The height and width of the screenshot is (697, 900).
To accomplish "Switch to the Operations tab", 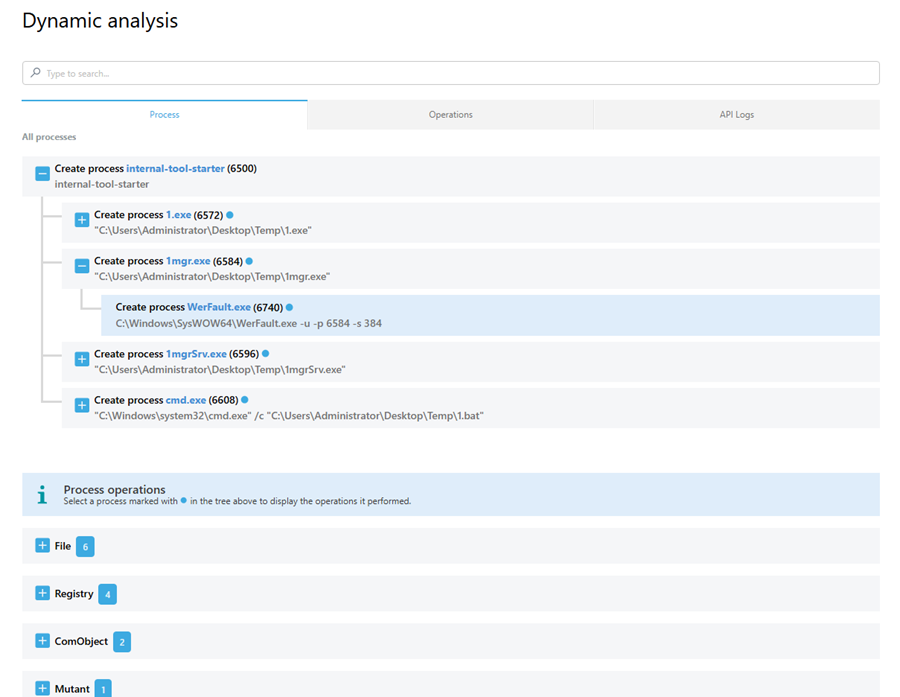I will coord(450,115).
